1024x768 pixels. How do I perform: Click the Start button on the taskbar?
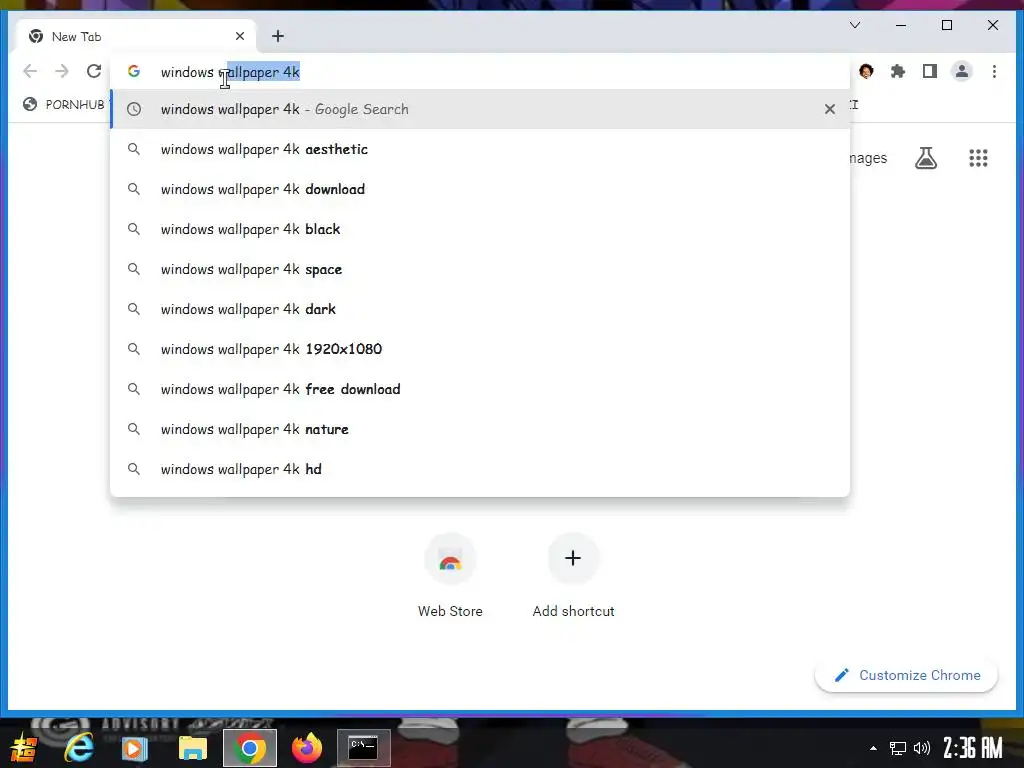coord(23,748)
